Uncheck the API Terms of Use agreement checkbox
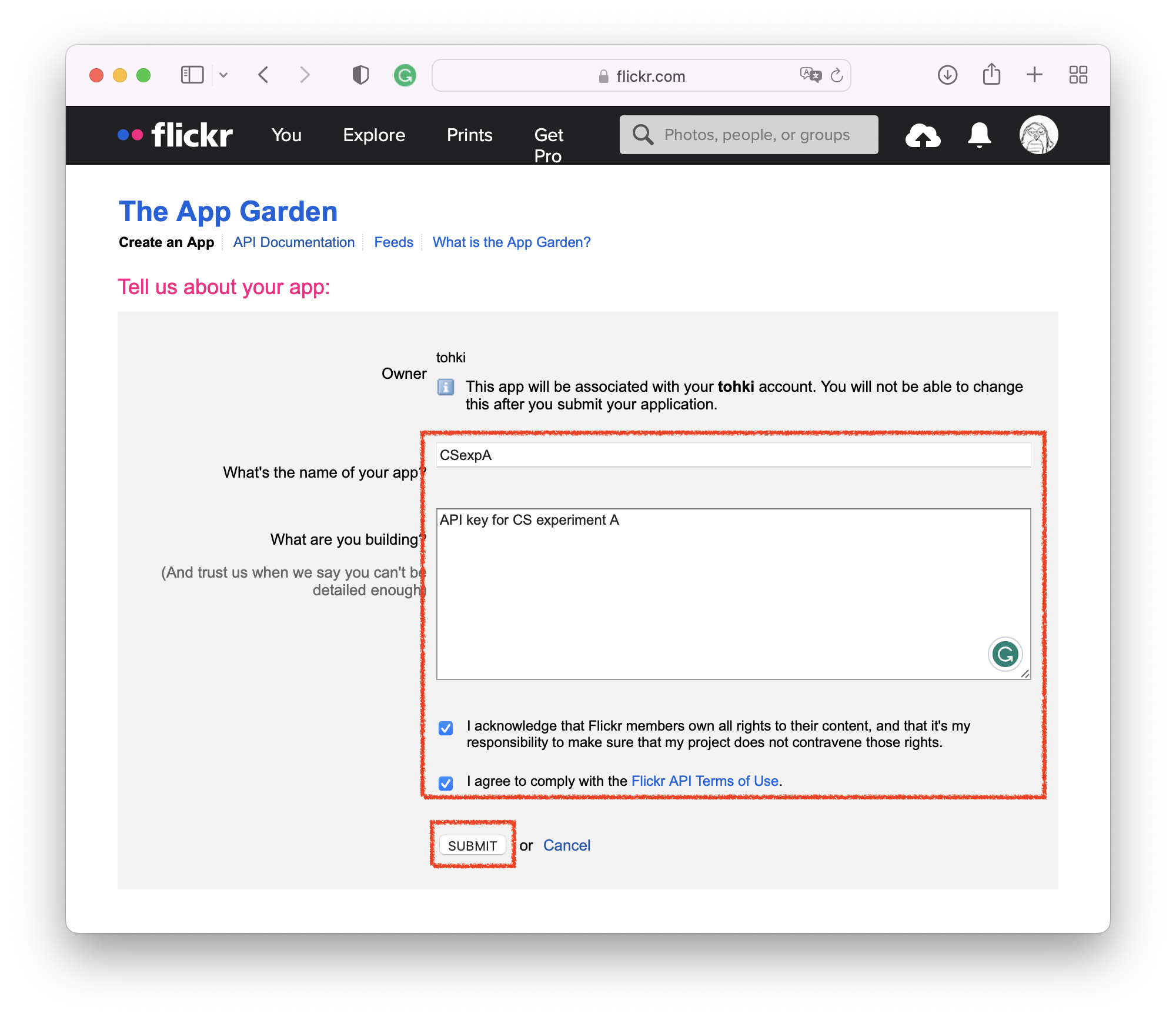The height and width of the screenshot is (1020, 1176). tap(446, 783)
